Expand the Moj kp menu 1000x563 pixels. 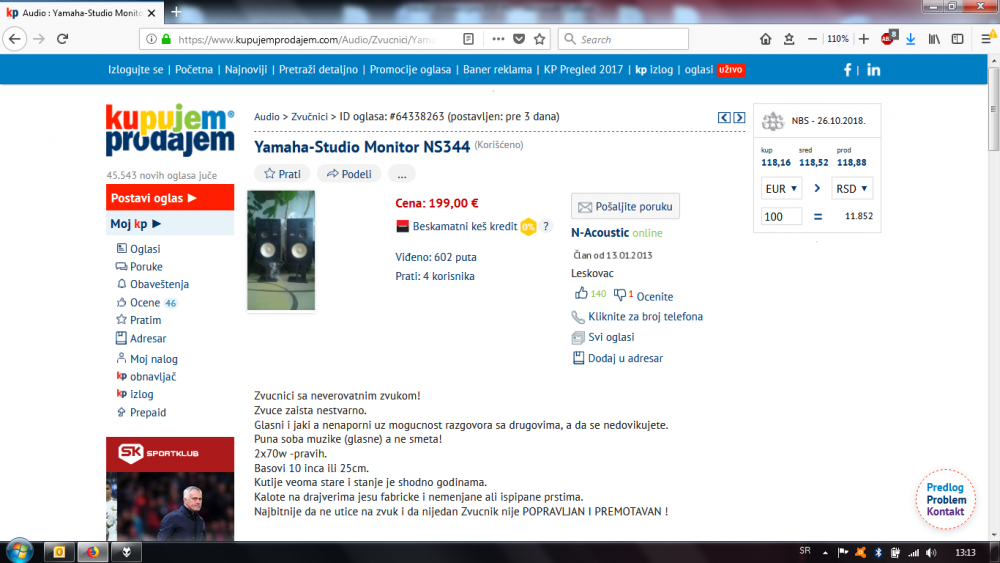click(x=170, y=224)
